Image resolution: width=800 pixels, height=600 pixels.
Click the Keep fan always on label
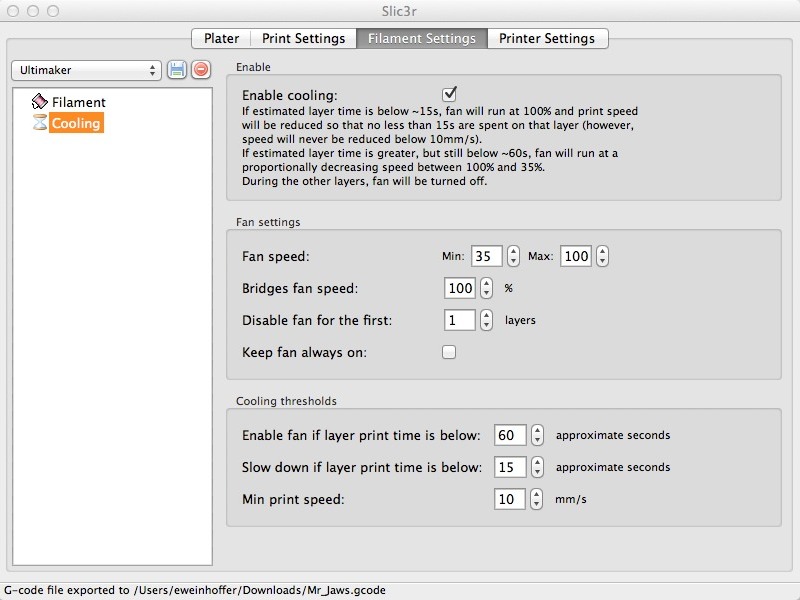pyautogui.click(x=304, y=353)
